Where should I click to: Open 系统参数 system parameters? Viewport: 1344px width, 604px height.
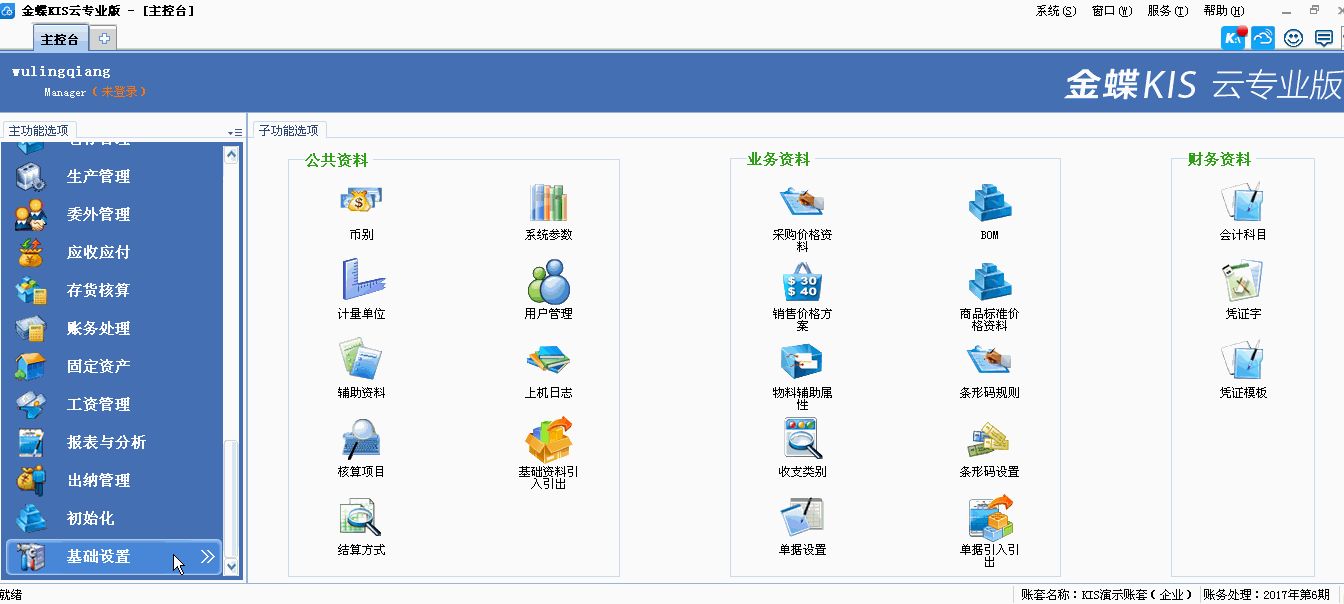click(x=548, y=204)
